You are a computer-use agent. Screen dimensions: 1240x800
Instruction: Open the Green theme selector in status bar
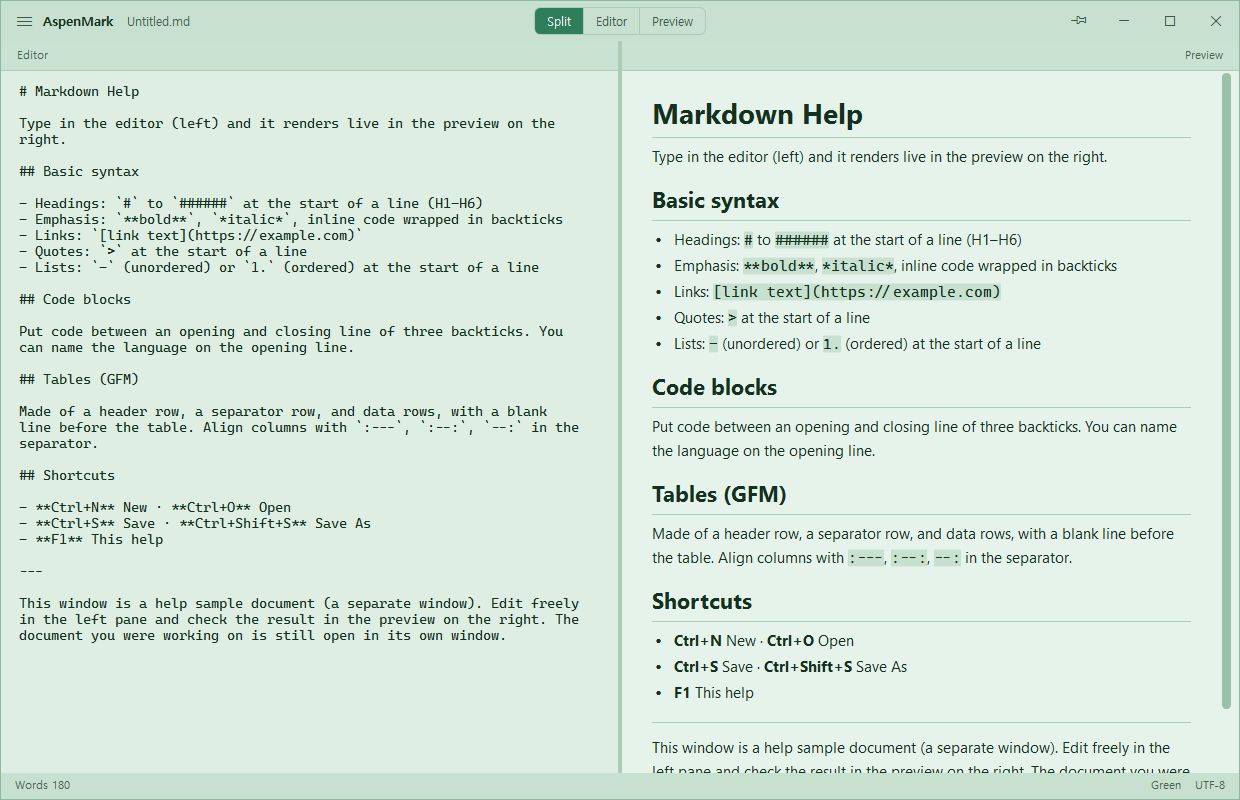coord(1166,785)
